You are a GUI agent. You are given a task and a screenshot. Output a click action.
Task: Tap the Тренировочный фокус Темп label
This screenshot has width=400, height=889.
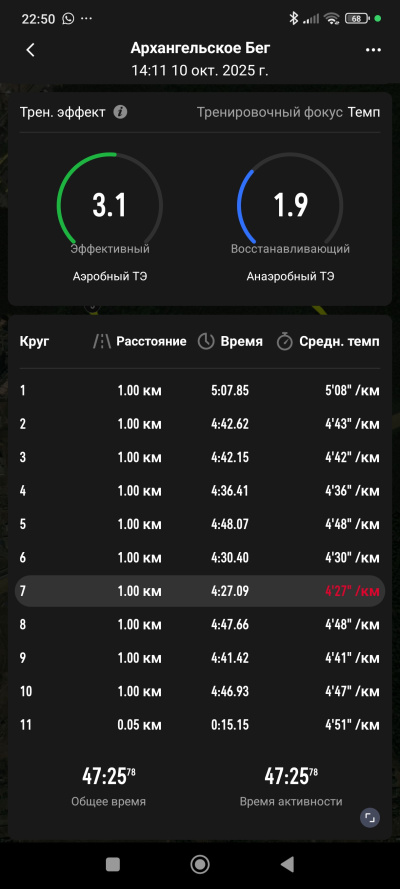288,112
